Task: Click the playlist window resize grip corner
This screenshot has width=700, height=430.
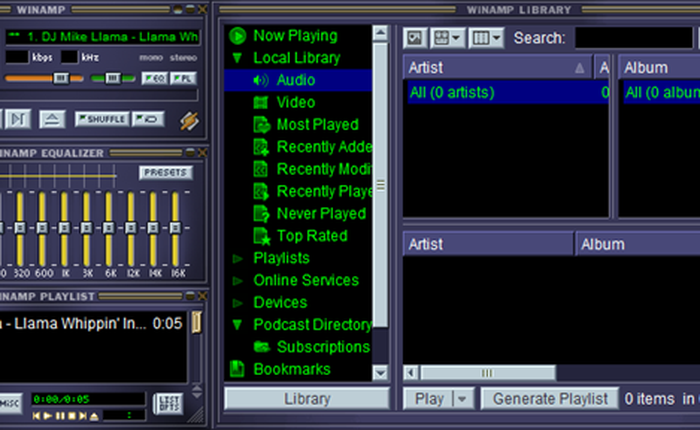Action: [x=196, y=415]
